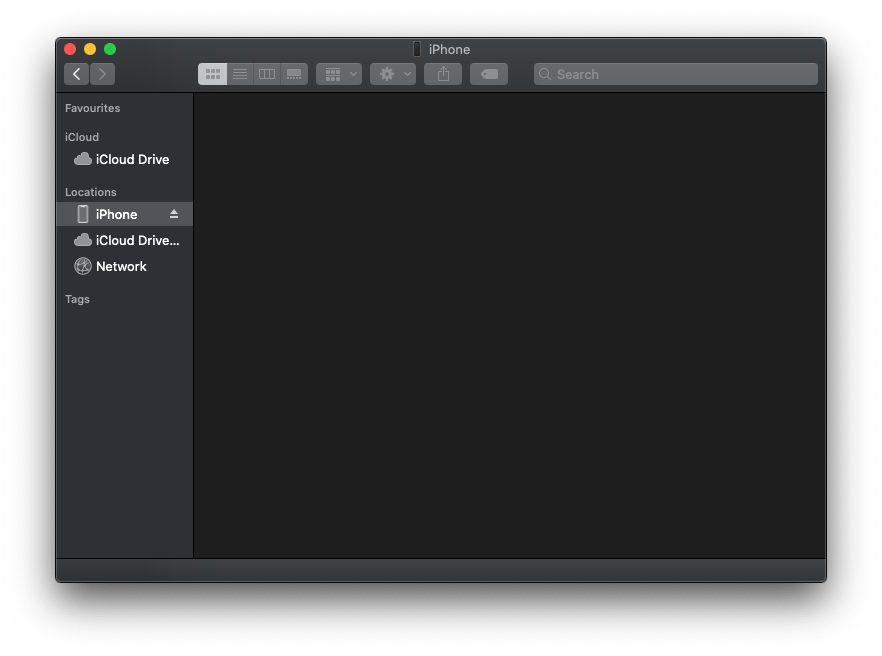Zoom the window with green button

pyautogui.click(x=110, y=50)
